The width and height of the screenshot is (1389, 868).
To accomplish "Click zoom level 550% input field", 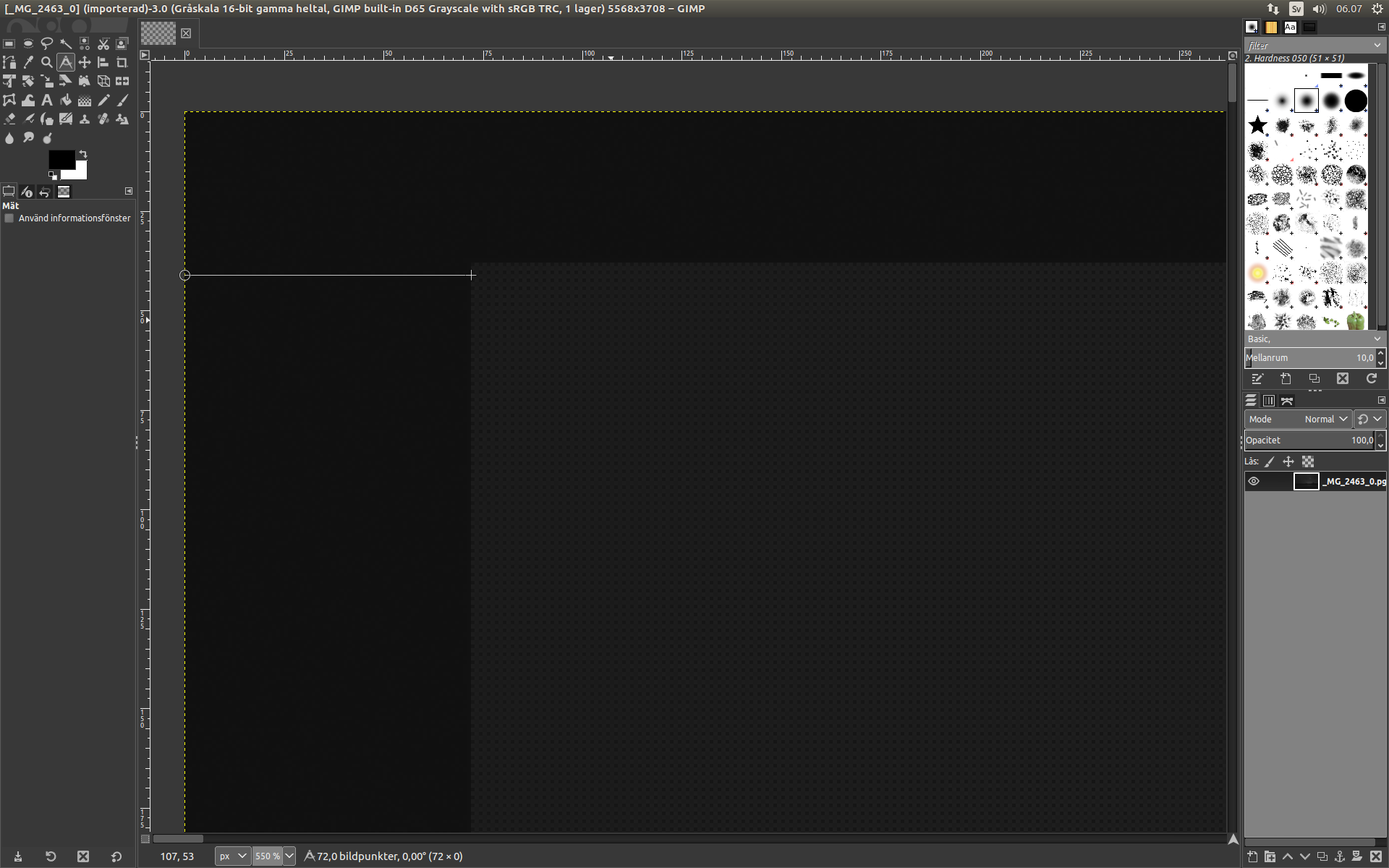I will pos(264,856).
